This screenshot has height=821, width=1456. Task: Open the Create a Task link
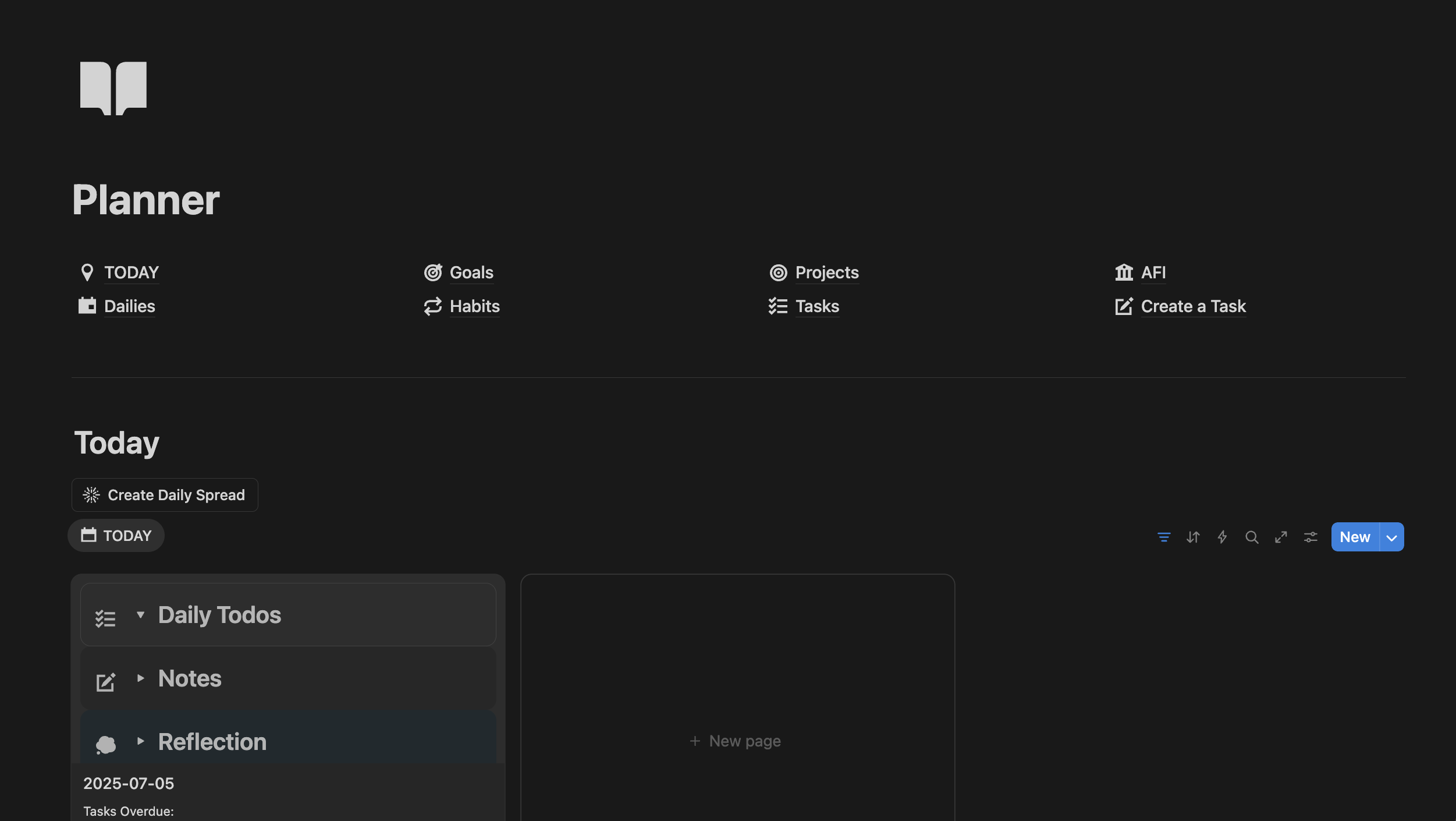tap(1192, 306)
